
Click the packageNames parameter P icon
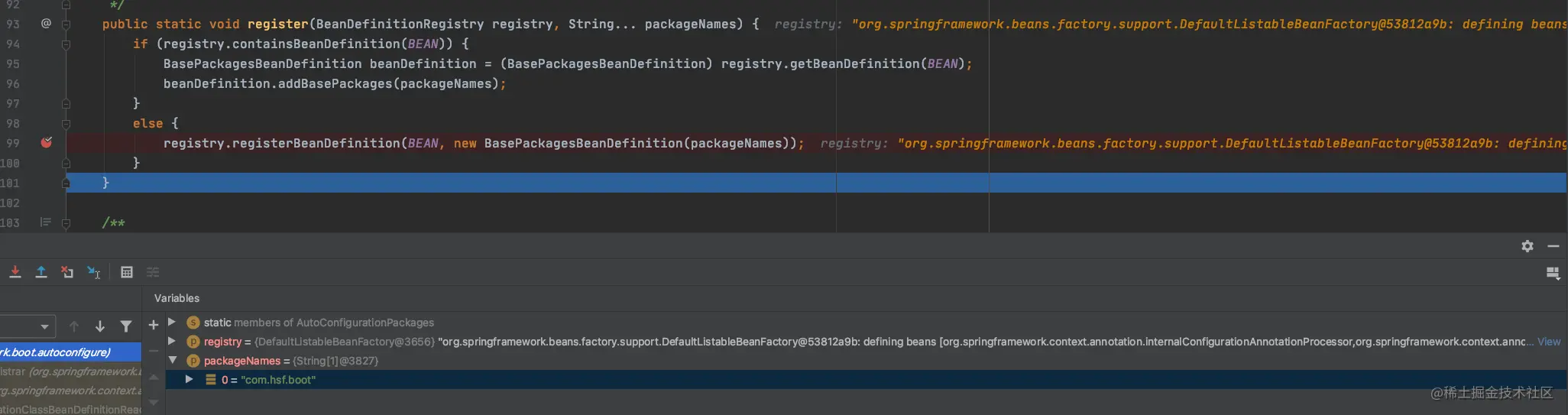(x=193, y=361)
